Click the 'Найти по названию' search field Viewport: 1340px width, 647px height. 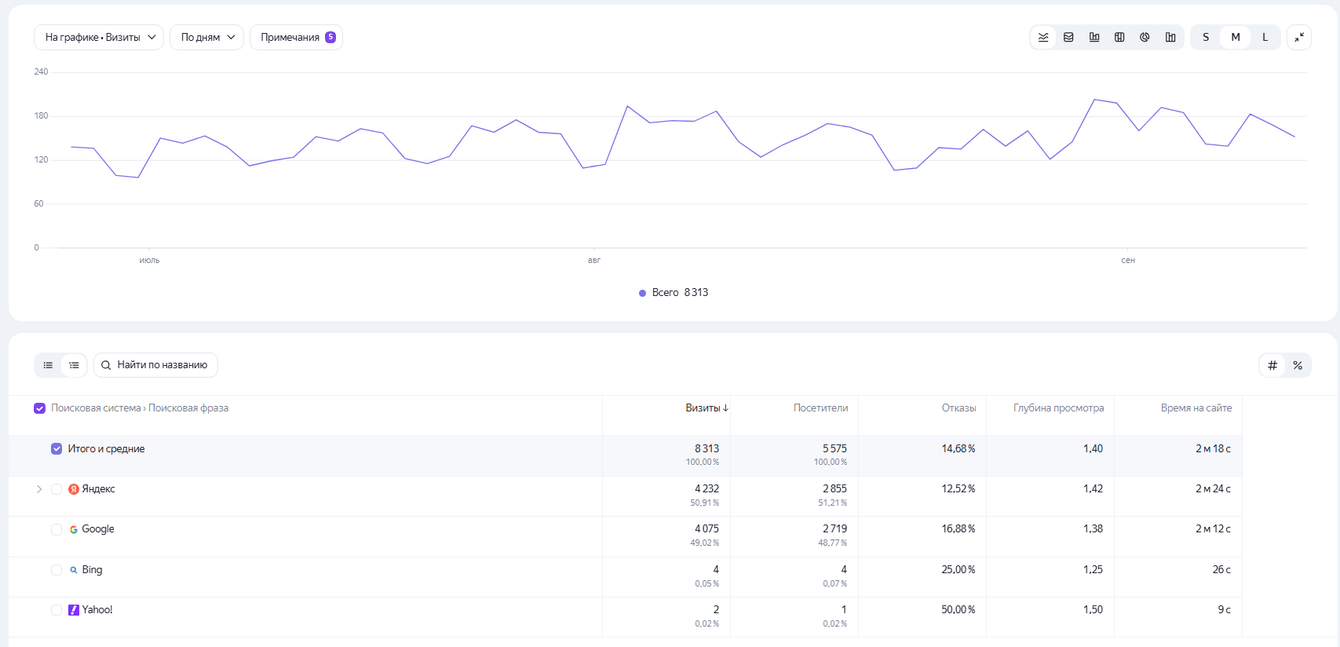156,365
